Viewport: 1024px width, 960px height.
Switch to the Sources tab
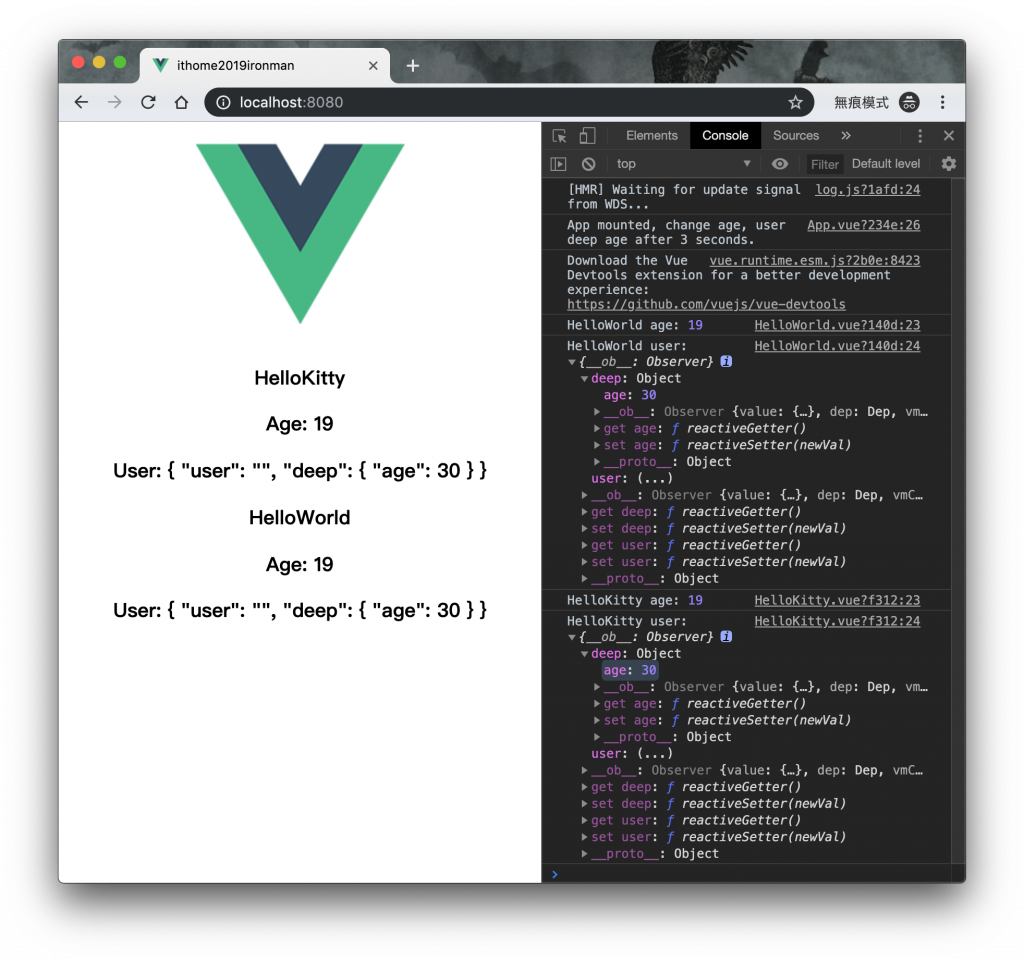click(x=795, y=136)
